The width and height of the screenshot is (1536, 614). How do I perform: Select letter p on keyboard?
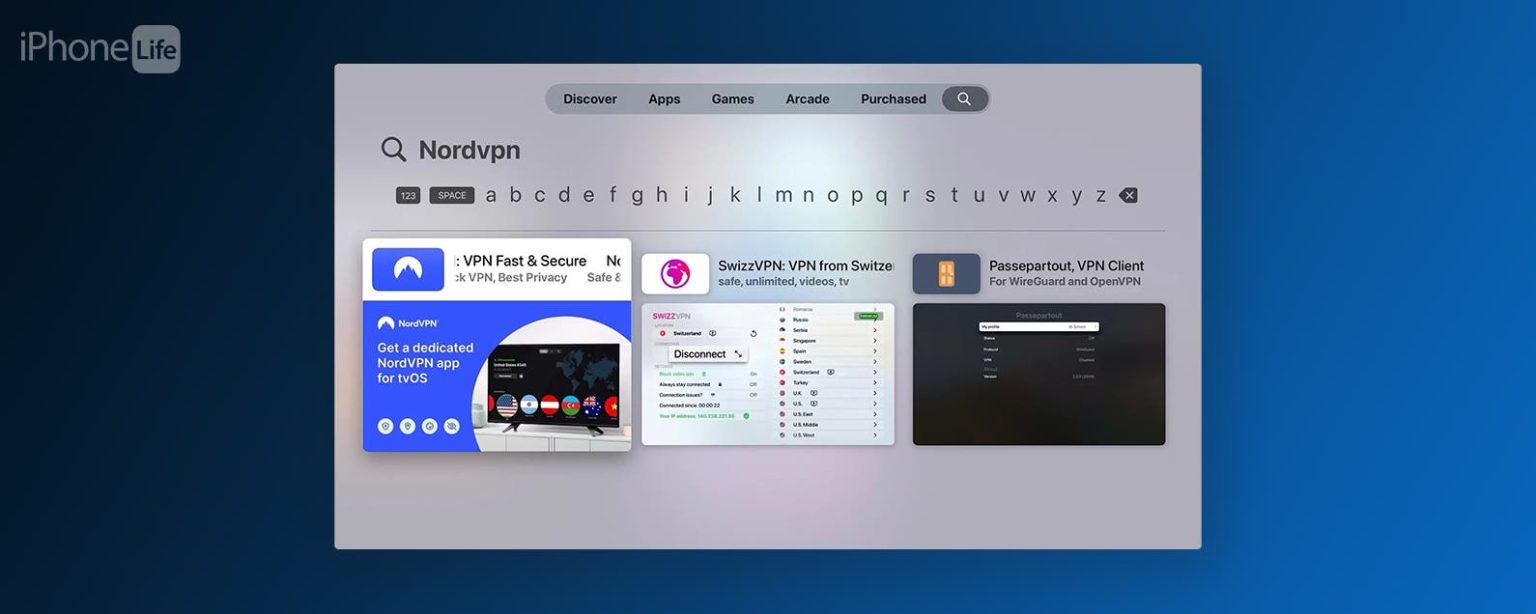(857, 196)
